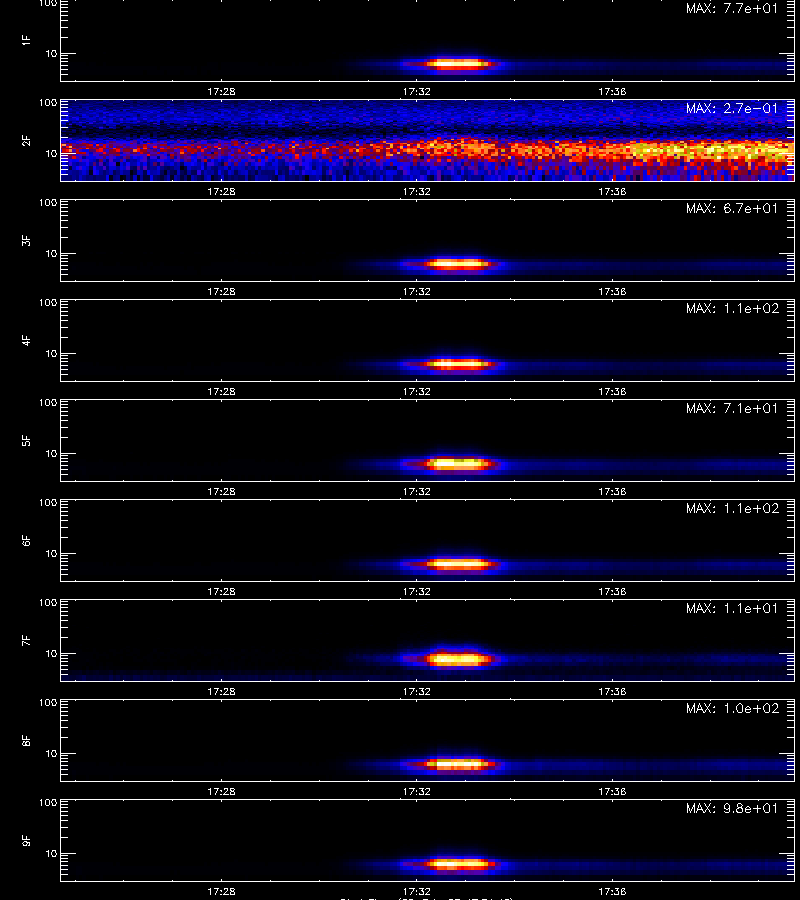800x900 pixels.
Task: Click the 100 y-axis tick label of panel 2F
Action: pyautogui.click(x=48, y=103)
